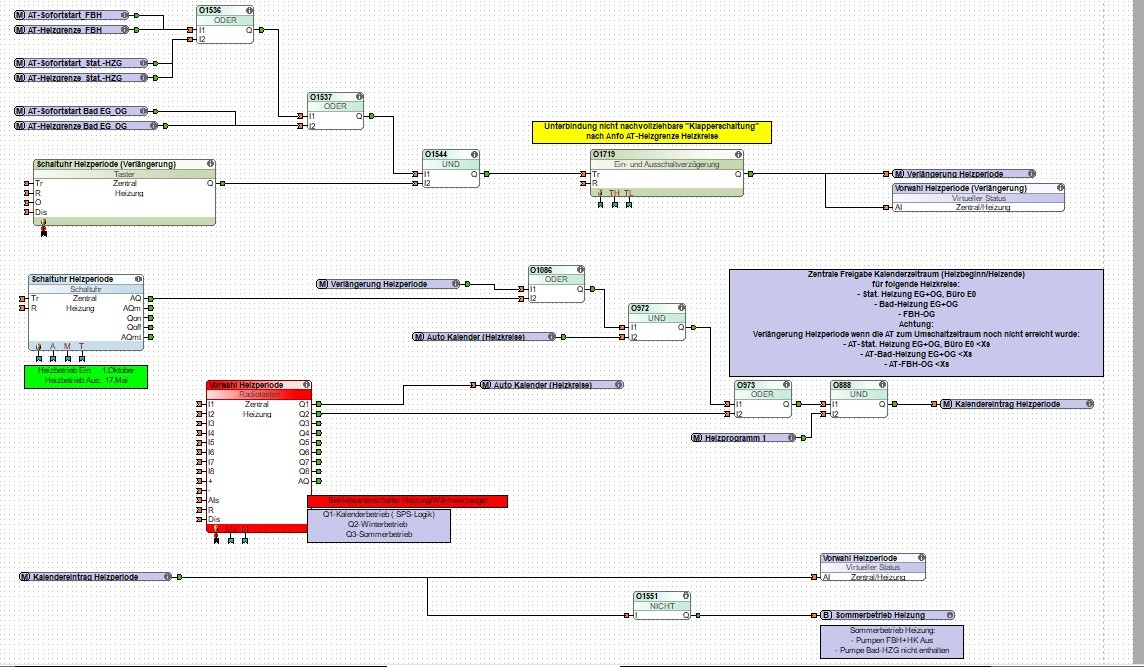Screen dimensions: 1144x667
Task: Select Auto Kalender (Heizkreise) flag on Q1 output
Action: tap(552, 385)
